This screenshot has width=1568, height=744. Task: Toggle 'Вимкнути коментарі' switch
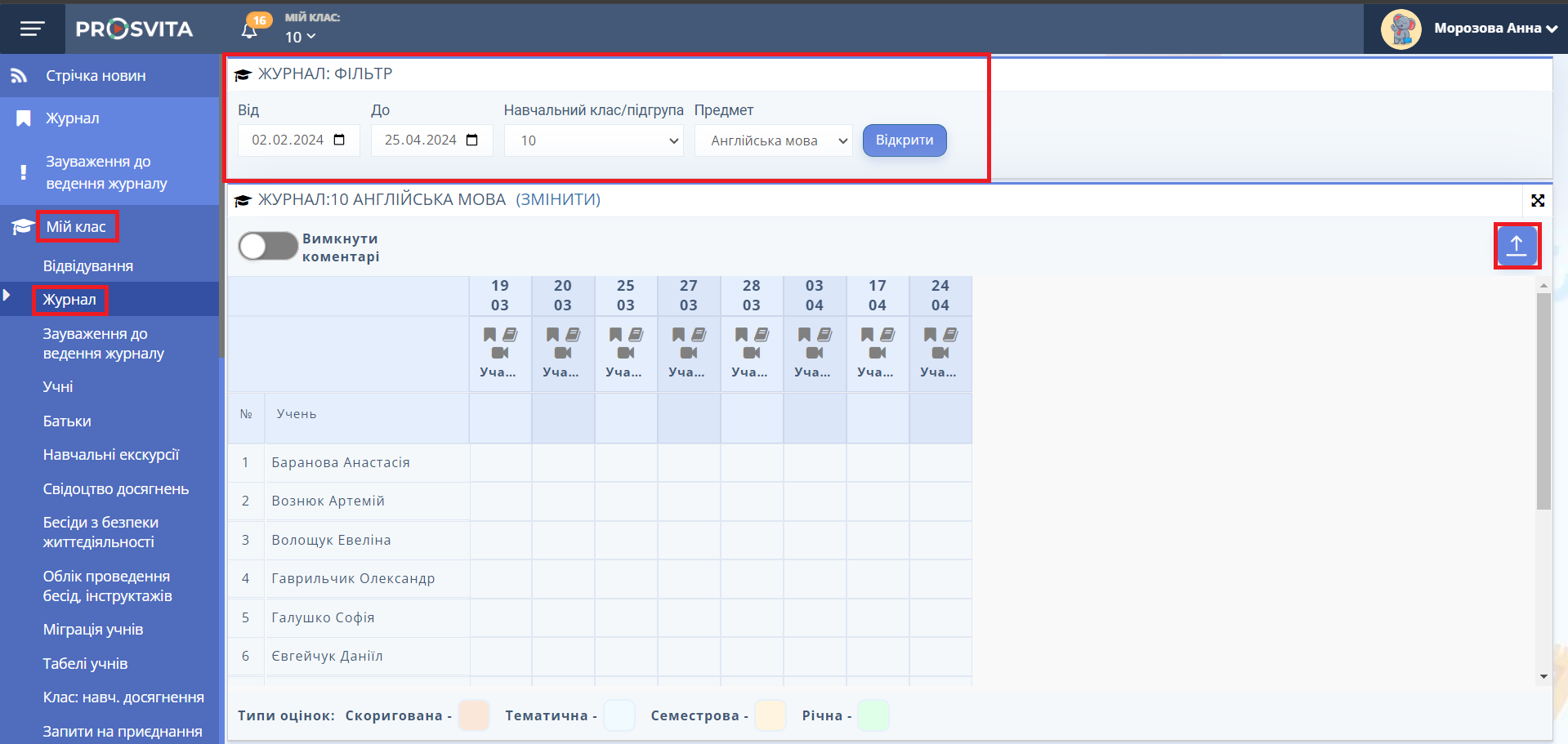tap(267, 246)
